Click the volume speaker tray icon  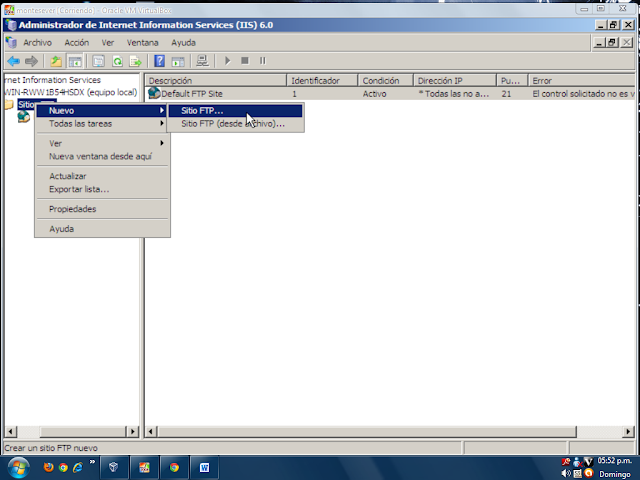point(566,473)
